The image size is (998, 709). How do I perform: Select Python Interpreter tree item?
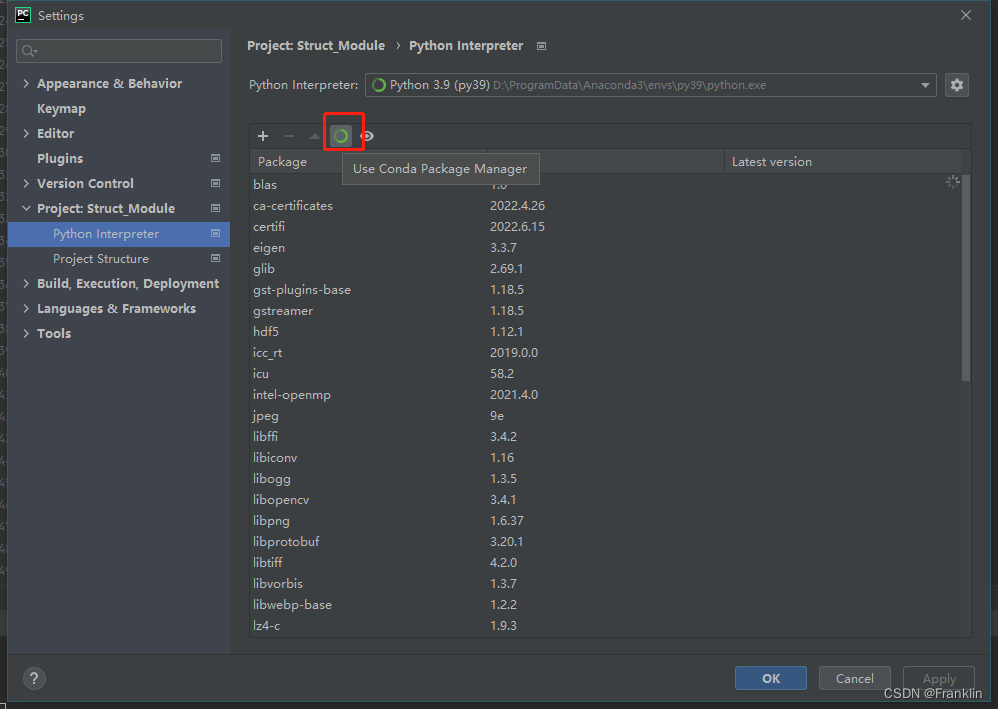pyautogui.click(x=119, y=234)
